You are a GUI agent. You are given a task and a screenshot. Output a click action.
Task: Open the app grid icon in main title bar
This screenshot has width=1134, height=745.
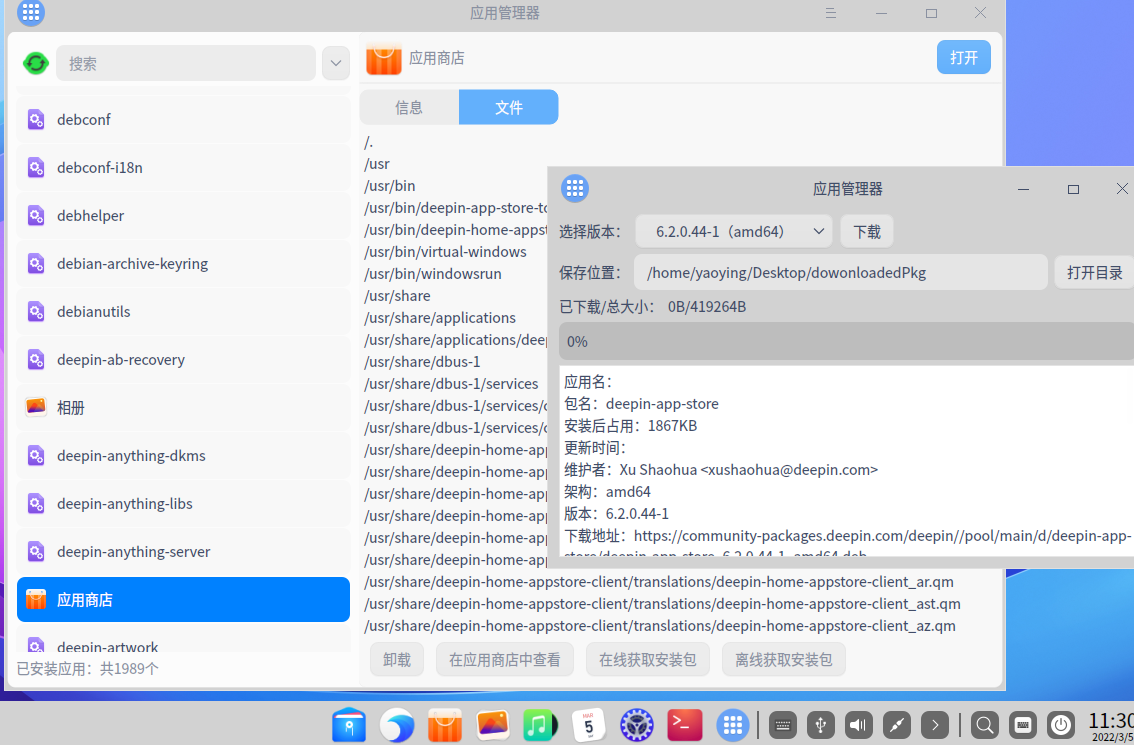click(31, 12)
